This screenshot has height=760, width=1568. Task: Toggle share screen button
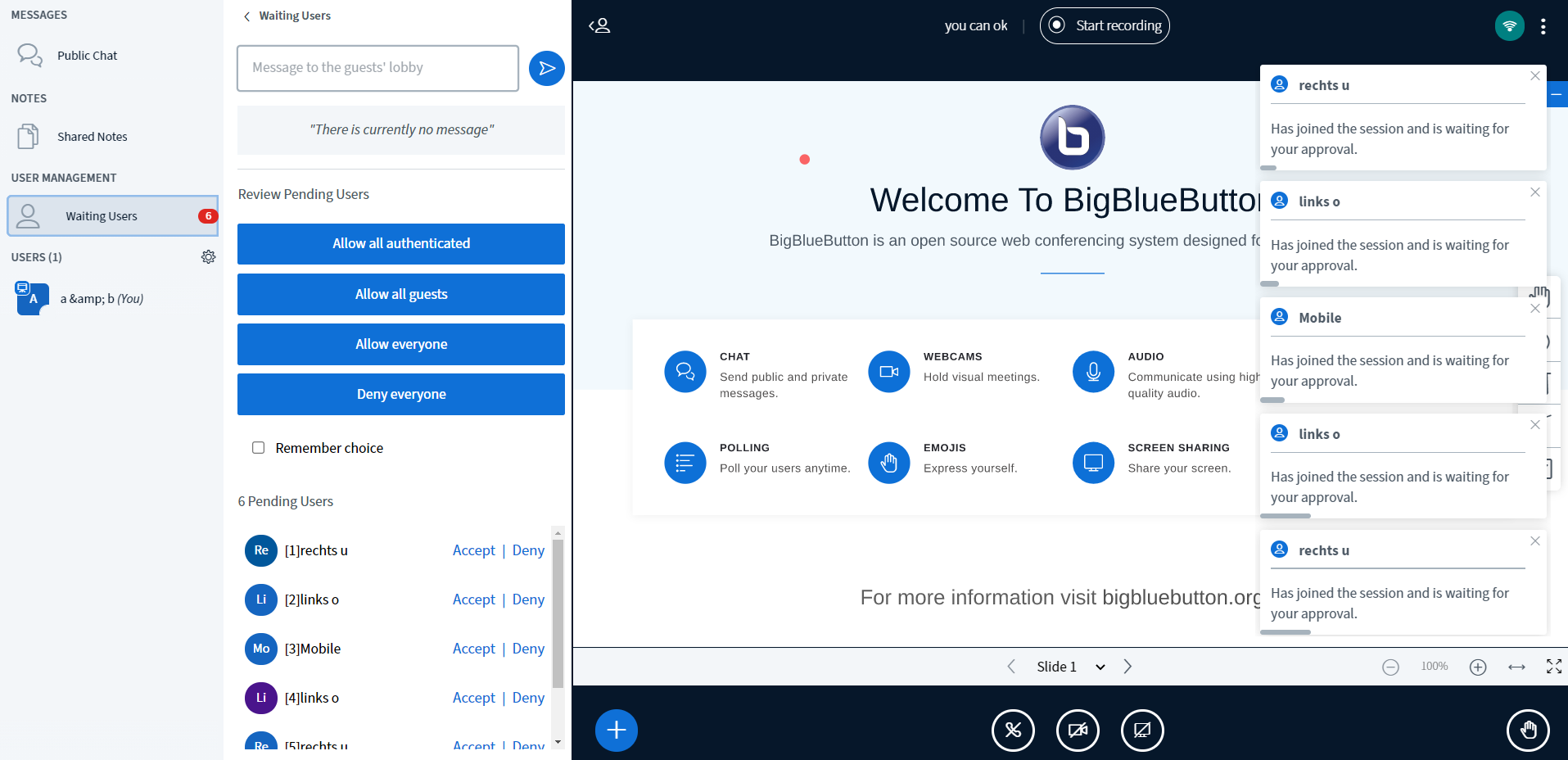coord(1142,731)
